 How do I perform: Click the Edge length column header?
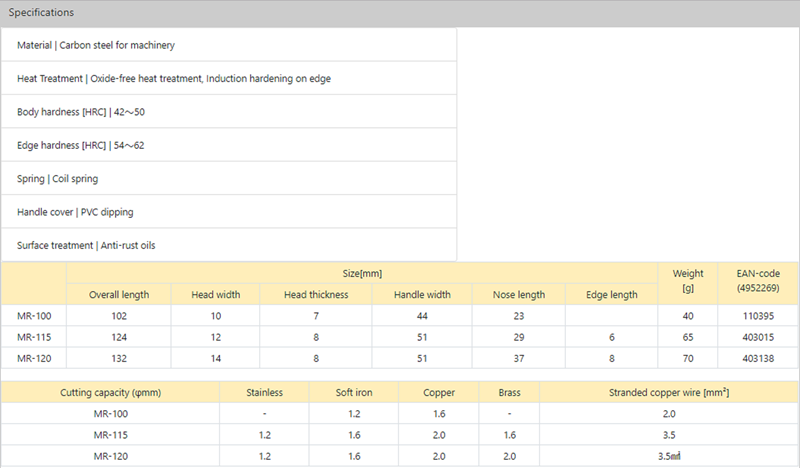click(x=610, y=294)
